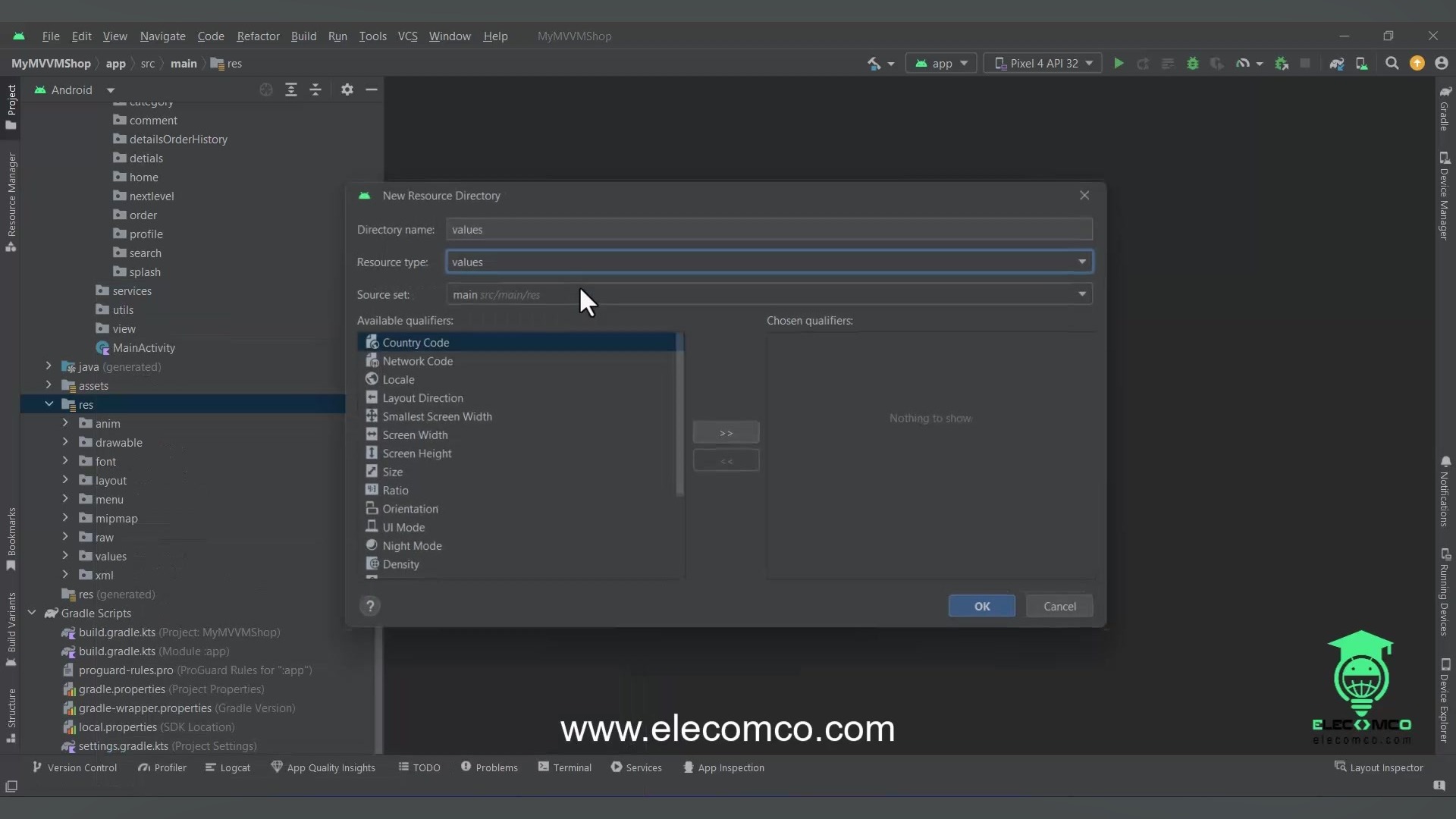This screenshot has width=1456, height=819.
Task: Click Collapse All icon in Project panel
Action: click(x=315, y=89)
